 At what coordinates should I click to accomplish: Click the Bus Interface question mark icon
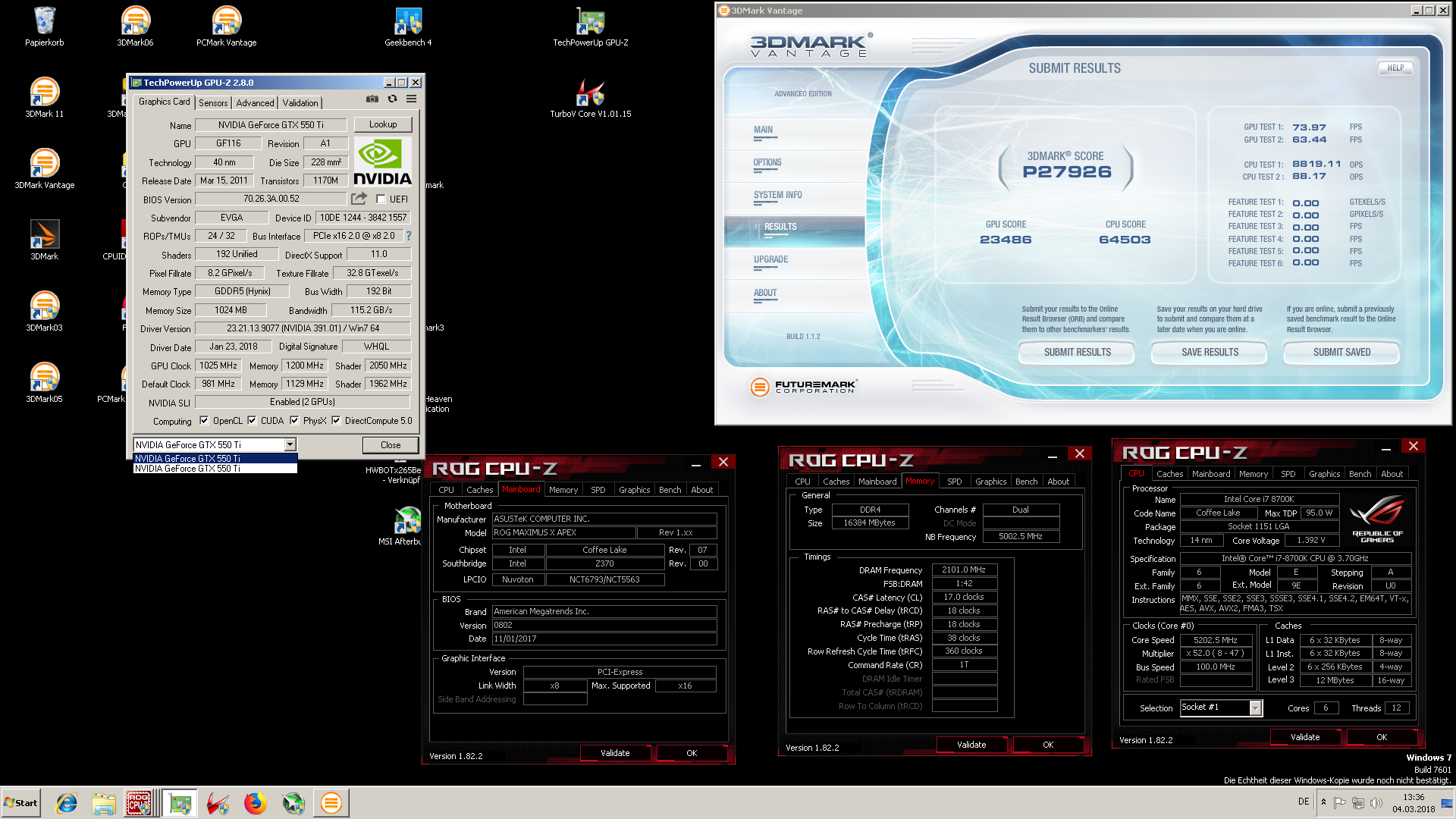pos(409,236)
